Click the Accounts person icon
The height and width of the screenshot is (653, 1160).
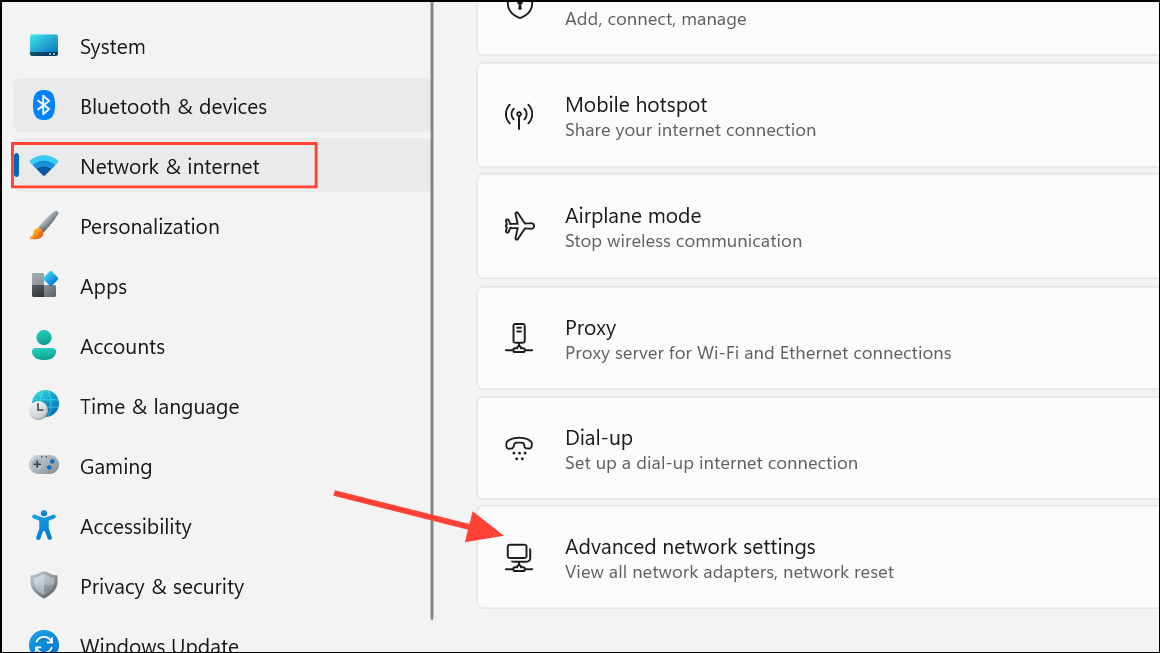(44, 345)
